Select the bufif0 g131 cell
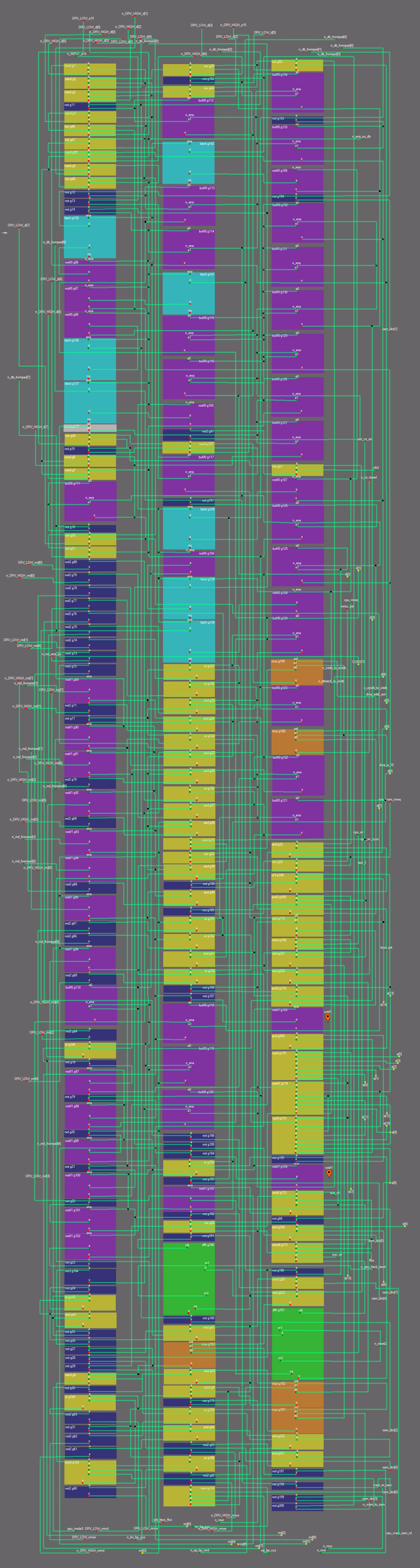 tap(298, 267)
